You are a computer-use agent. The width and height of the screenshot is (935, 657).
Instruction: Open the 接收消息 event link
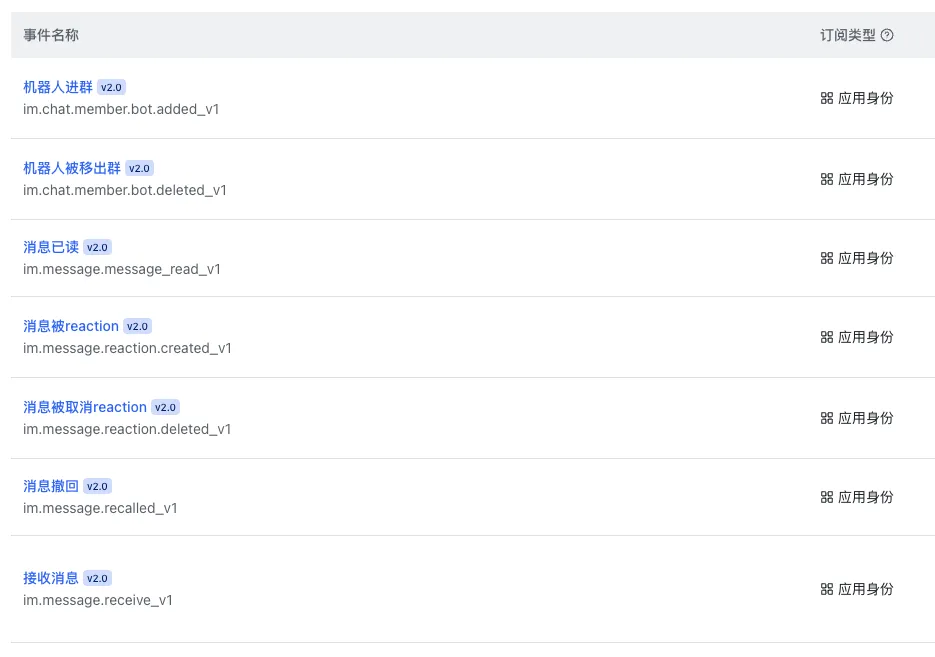click(x=51, y=578)
